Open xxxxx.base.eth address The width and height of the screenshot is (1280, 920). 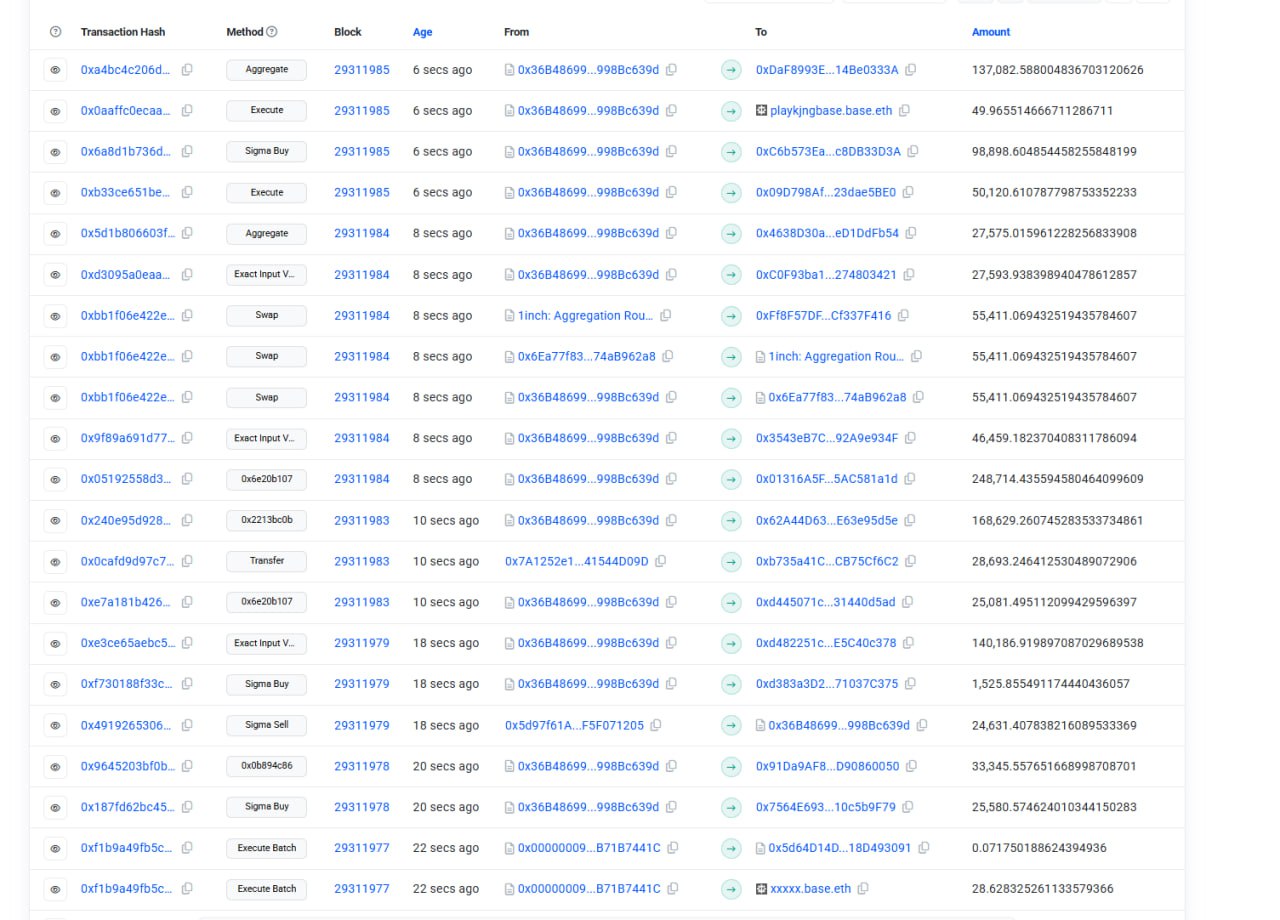point(811,889)
